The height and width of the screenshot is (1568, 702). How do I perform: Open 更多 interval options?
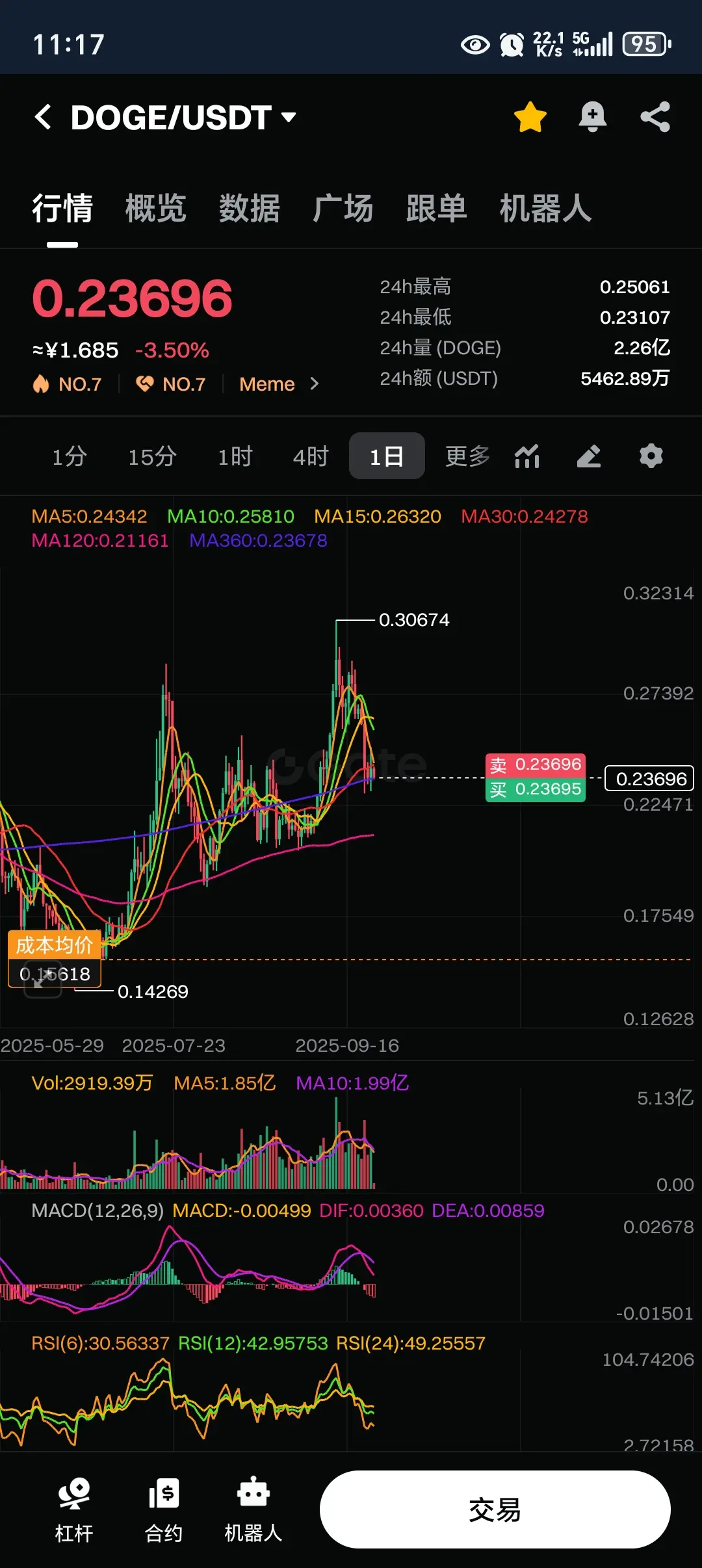click(467, 456)
